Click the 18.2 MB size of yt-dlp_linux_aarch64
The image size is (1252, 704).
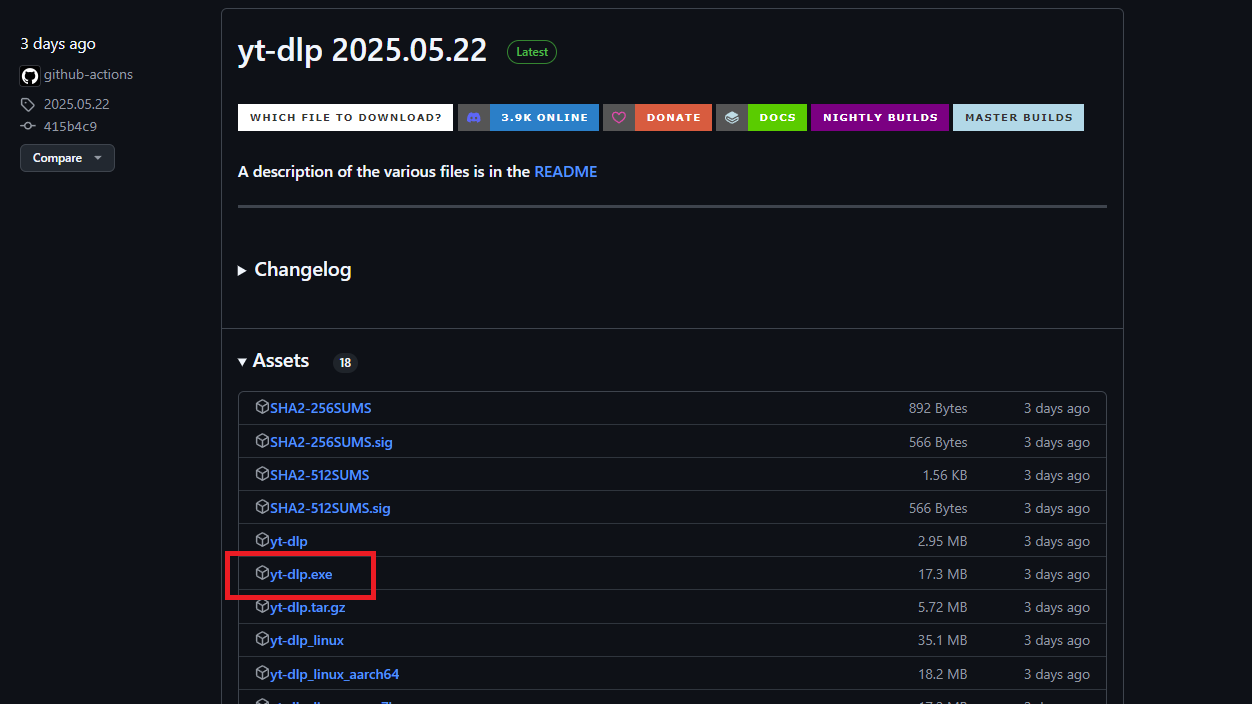pos(943,674)
